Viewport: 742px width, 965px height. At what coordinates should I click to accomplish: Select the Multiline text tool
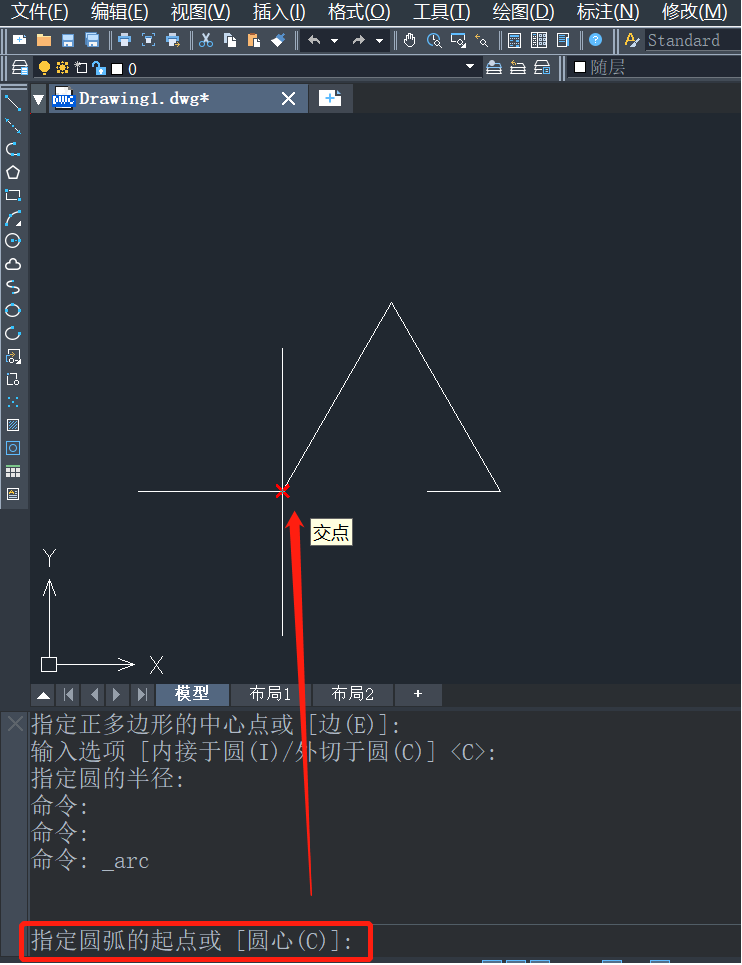(x=13, y=494)
